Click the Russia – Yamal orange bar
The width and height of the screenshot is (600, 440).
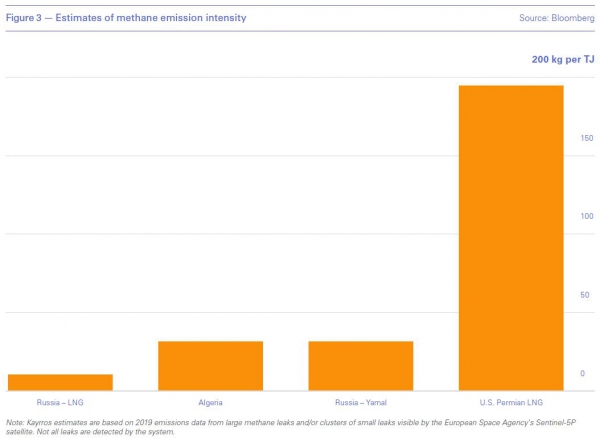360,365
